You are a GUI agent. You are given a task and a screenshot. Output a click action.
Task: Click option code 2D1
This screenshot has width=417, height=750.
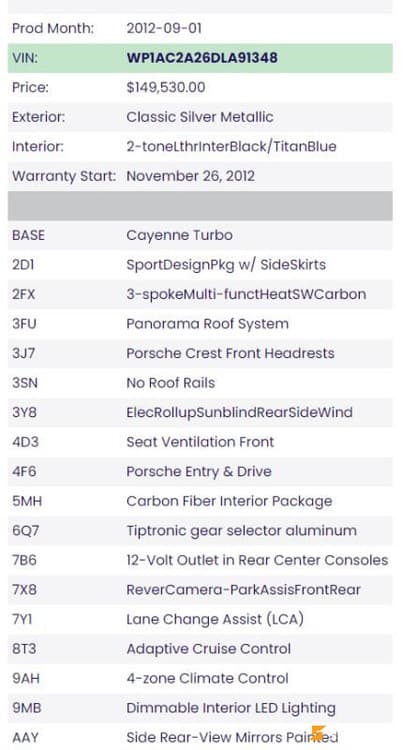pos(23,265)
